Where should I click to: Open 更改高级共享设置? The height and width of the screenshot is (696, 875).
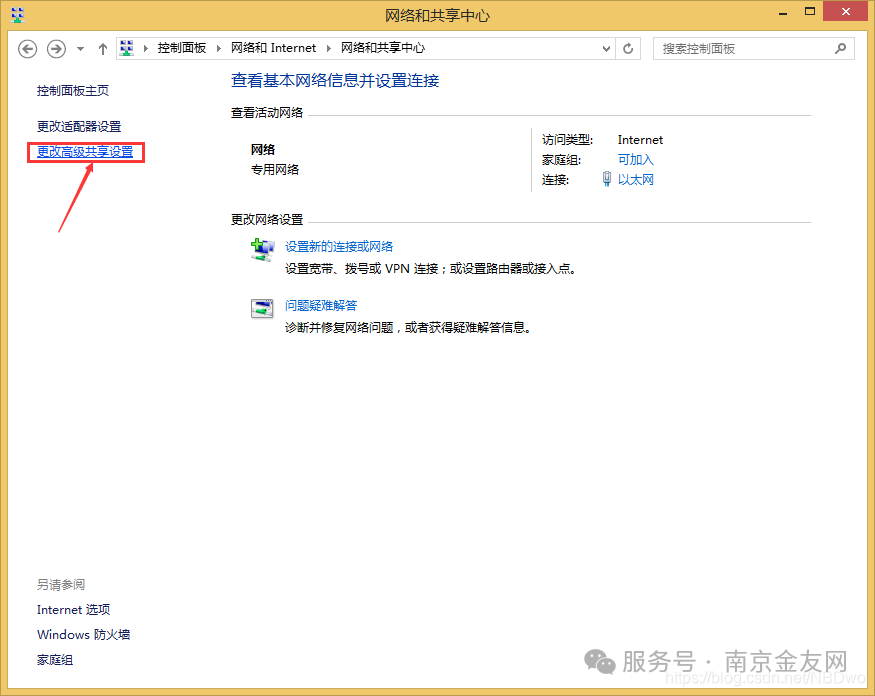coord(87,153)
